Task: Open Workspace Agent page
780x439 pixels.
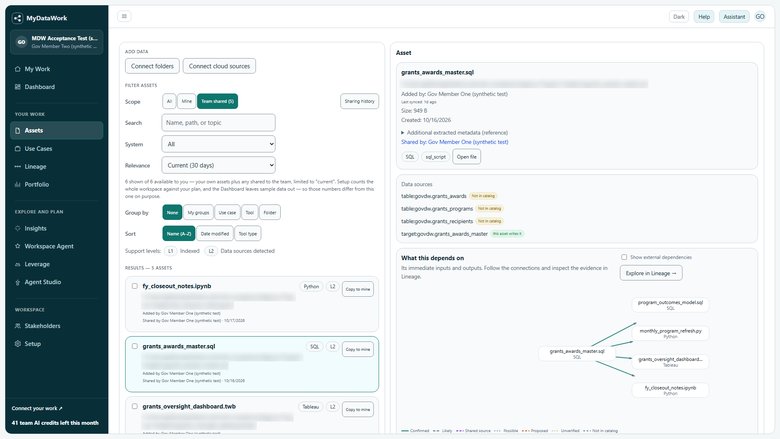Action: point(56,247)
